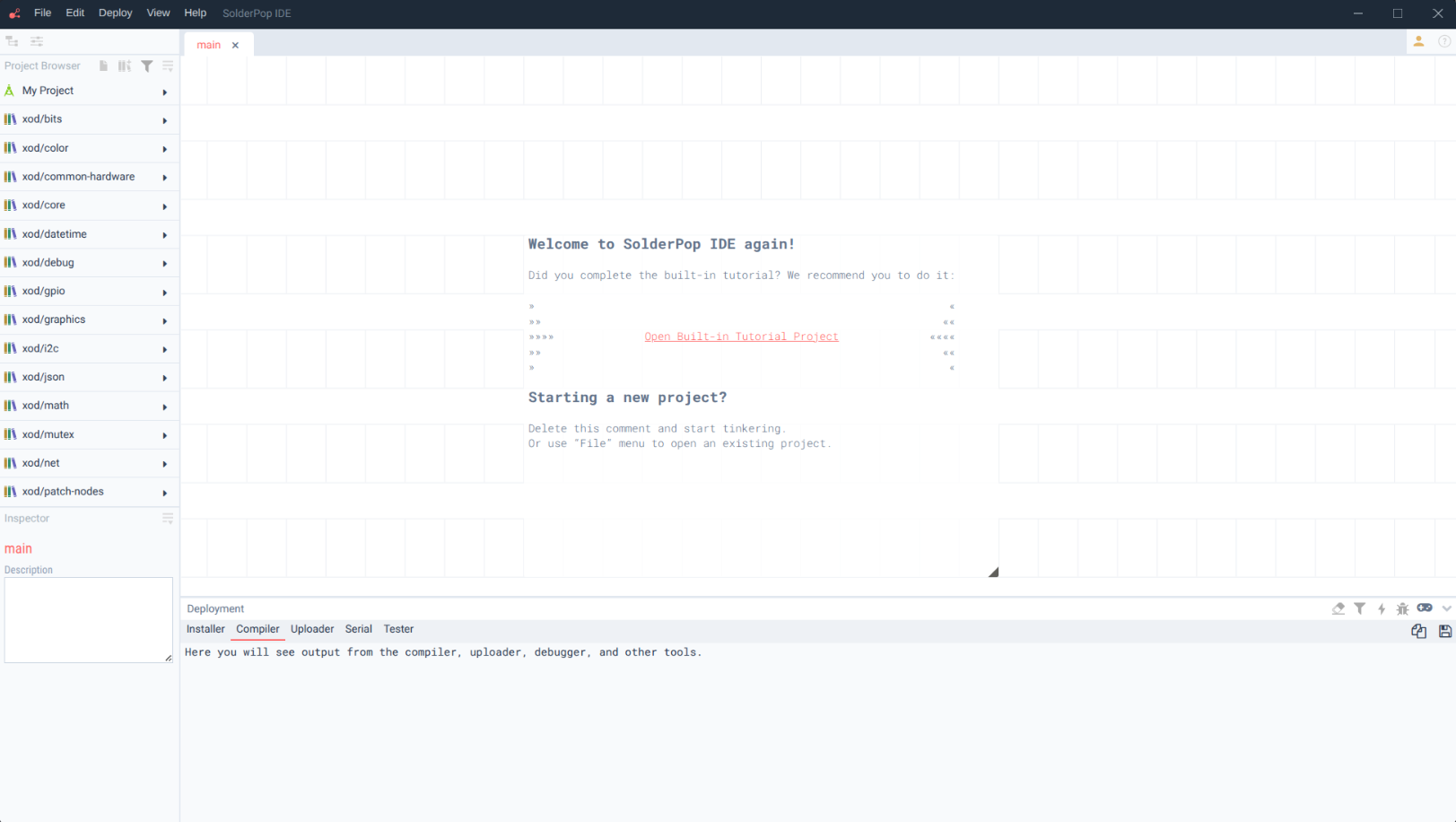Switch to the Uploader tab

[x=312, y=629]
